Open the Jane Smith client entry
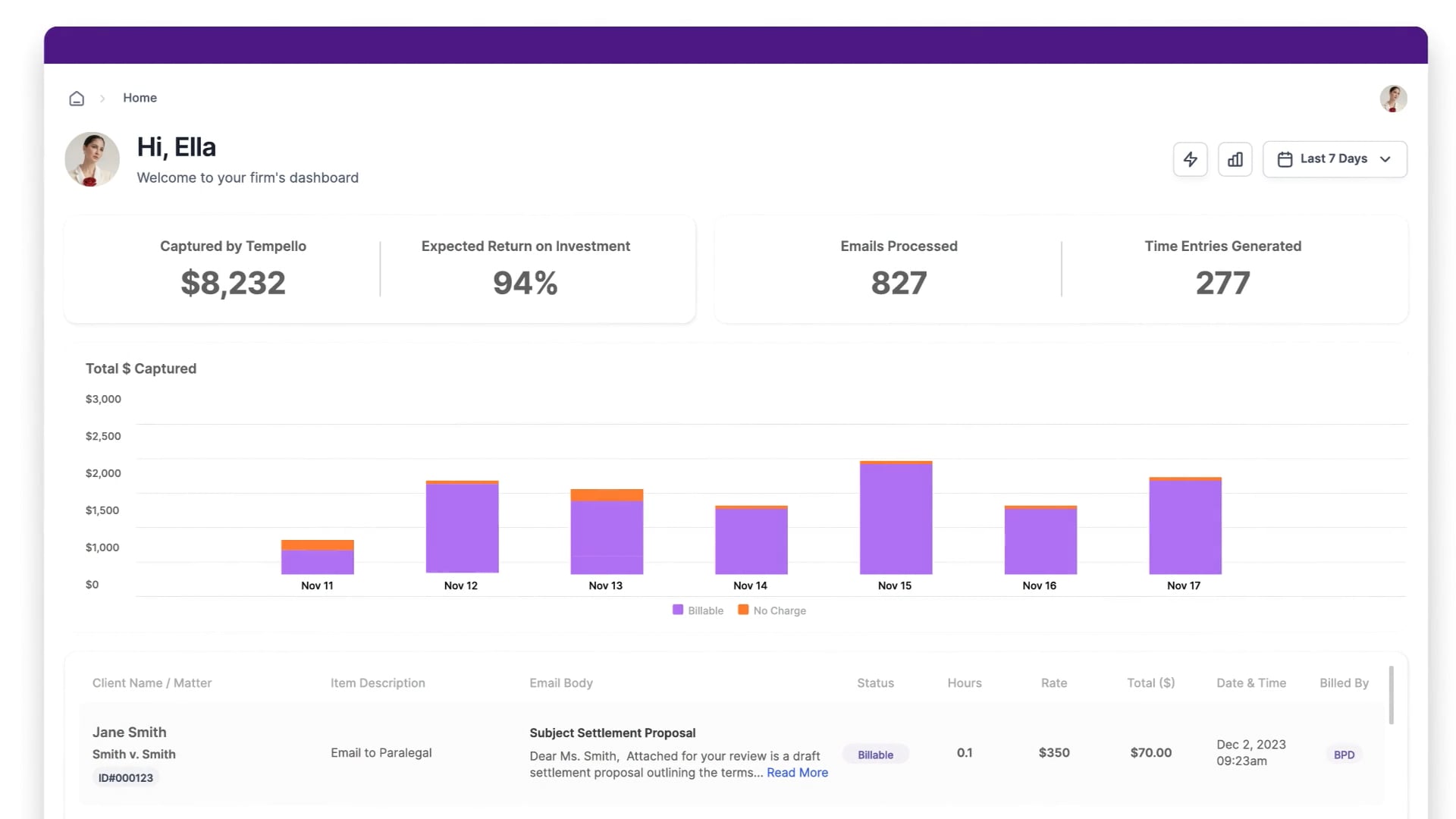 (129, 732)
